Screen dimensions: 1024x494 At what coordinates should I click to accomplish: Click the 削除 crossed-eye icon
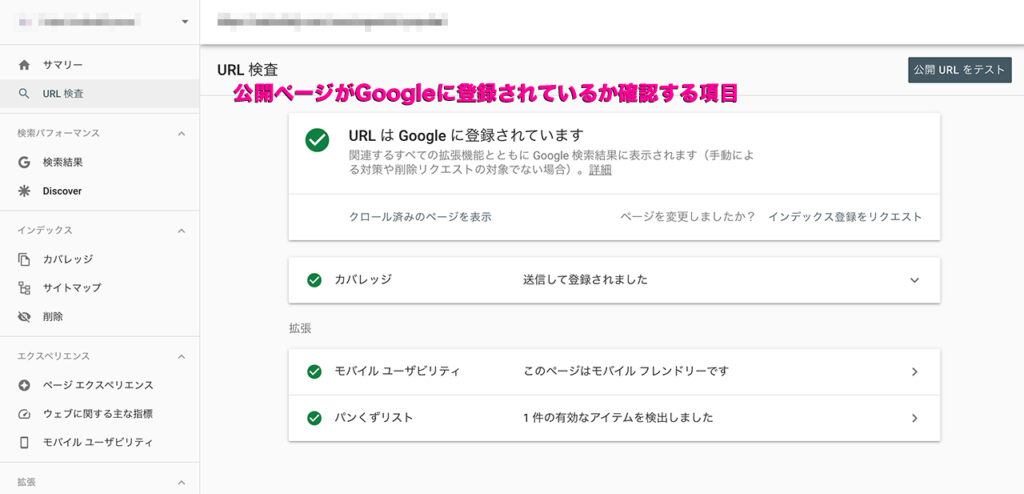pyautogui.click(x=24, y=317)
